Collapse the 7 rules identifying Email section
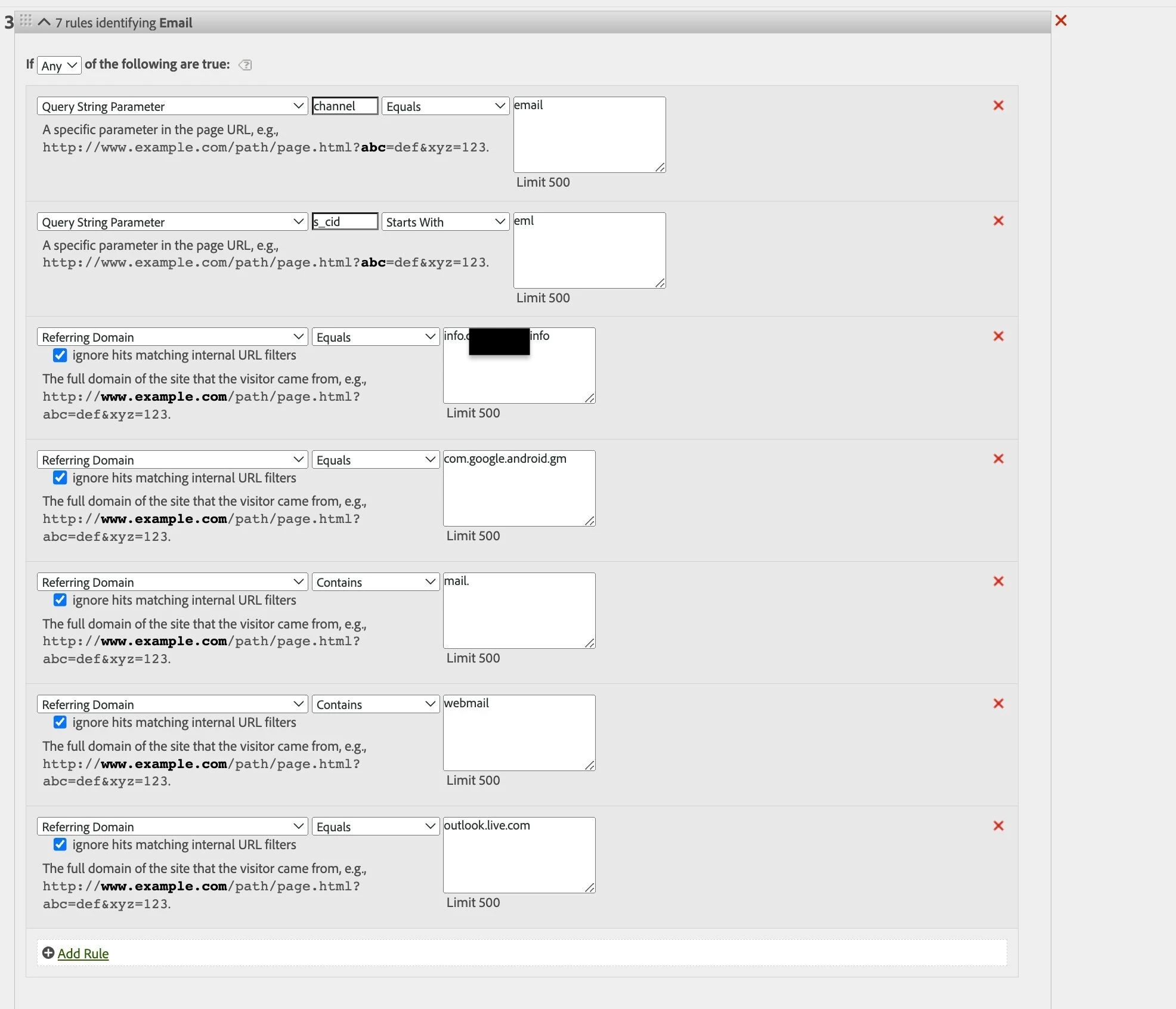This screenshot has width=1176, height=1009. pyautogui.click(x=44, y=23)
